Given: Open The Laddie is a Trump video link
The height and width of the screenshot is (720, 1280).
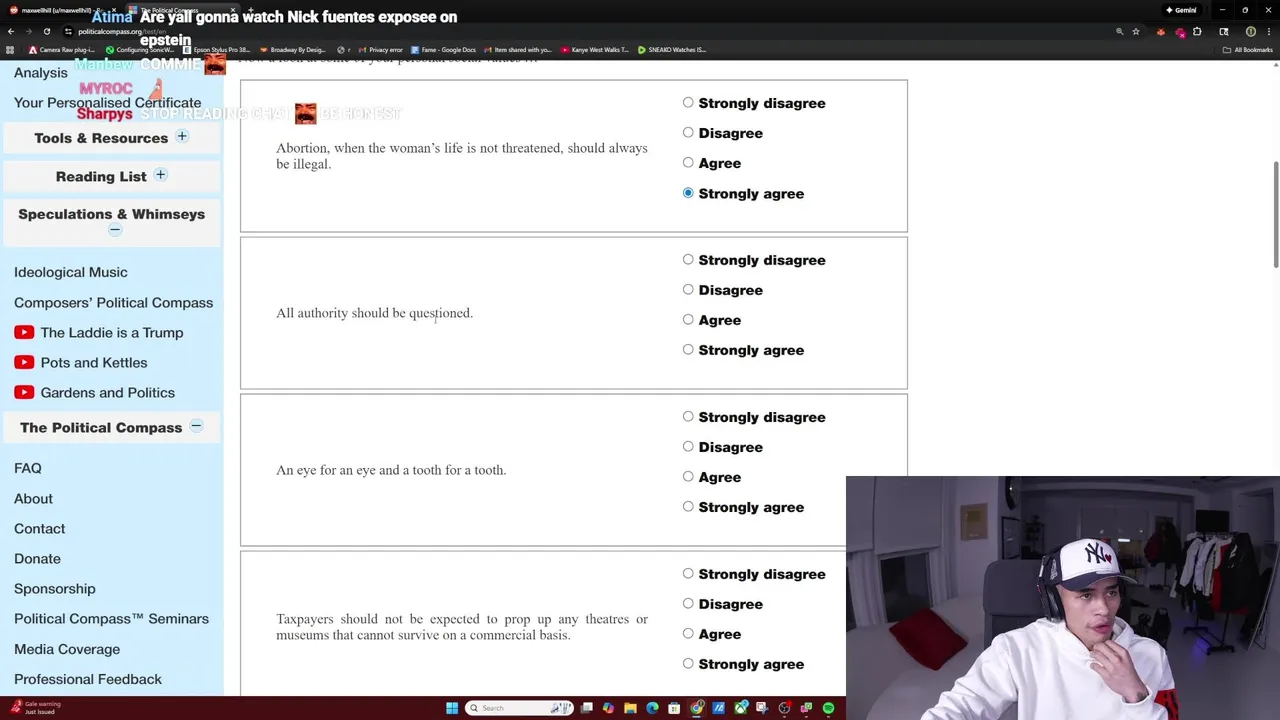Looking at the screenshot, I should point(99,332).
